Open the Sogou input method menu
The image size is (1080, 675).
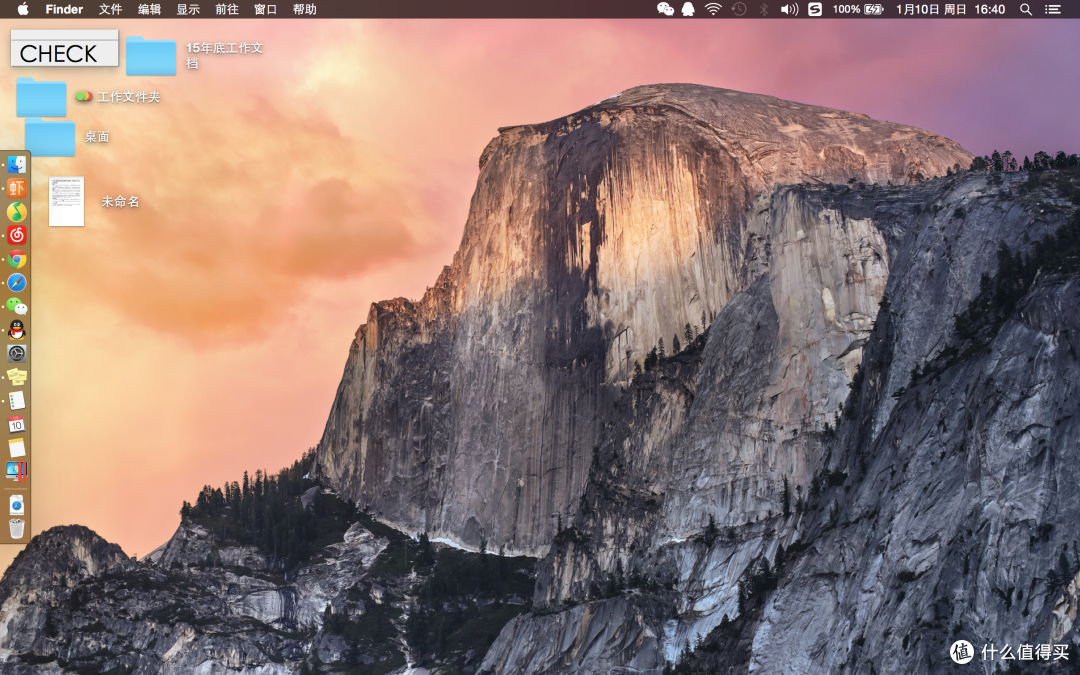pos(815,9)
